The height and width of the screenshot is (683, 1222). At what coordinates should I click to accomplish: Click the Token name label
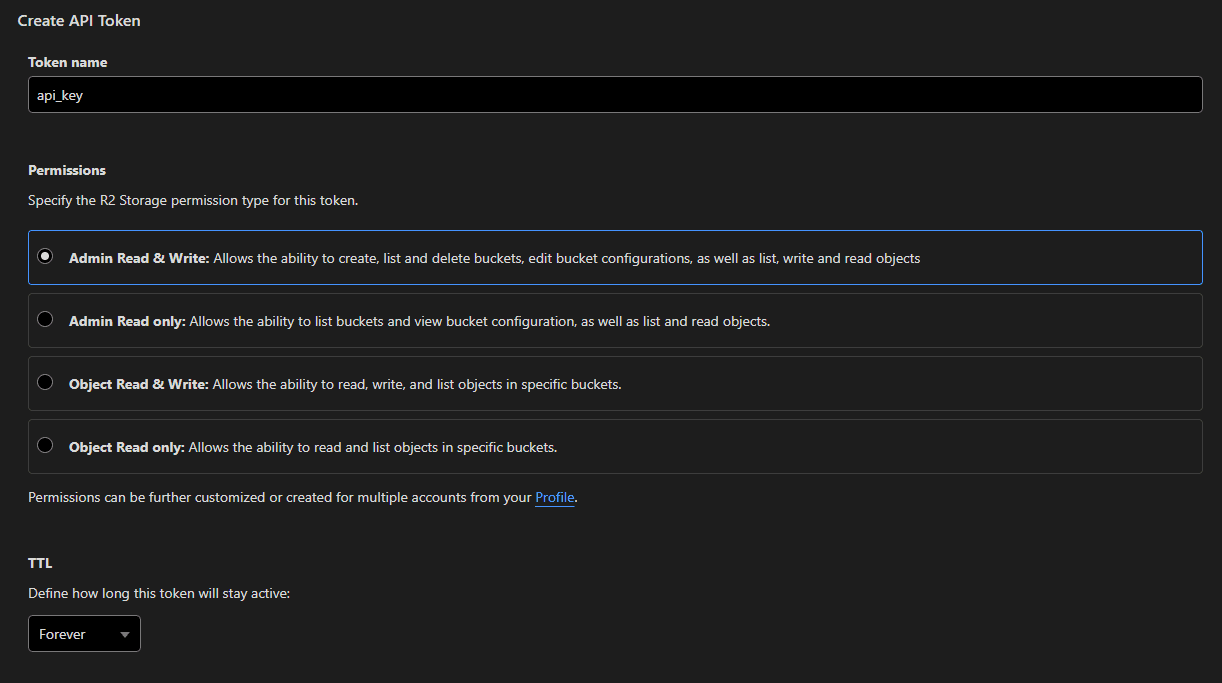click(67, 62)
